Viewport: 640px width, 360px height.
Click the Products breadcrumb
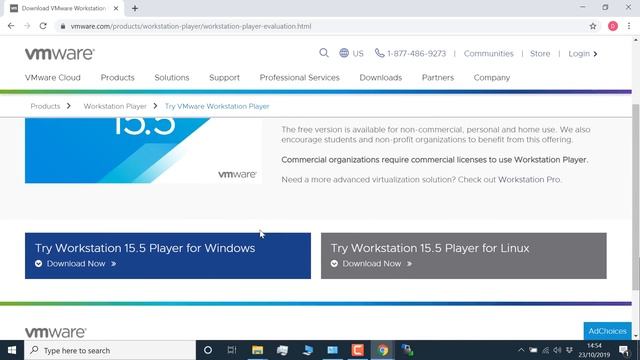45,106
